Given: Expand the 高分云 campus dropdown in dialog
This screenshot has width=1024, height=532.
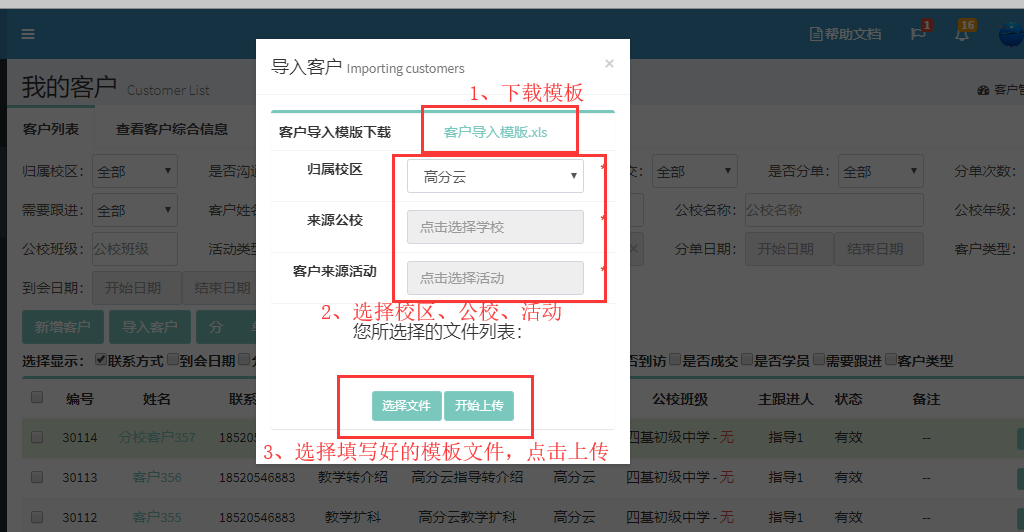Looking at the screenshot, I should pos(495,177).
